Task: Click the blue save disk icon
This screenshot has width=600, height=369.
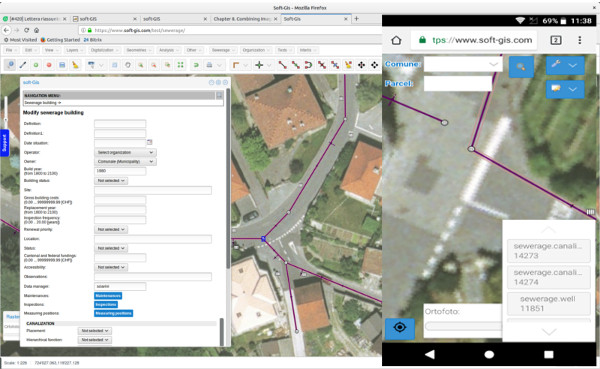Action: pyautogui.click(x=62, y=65)
